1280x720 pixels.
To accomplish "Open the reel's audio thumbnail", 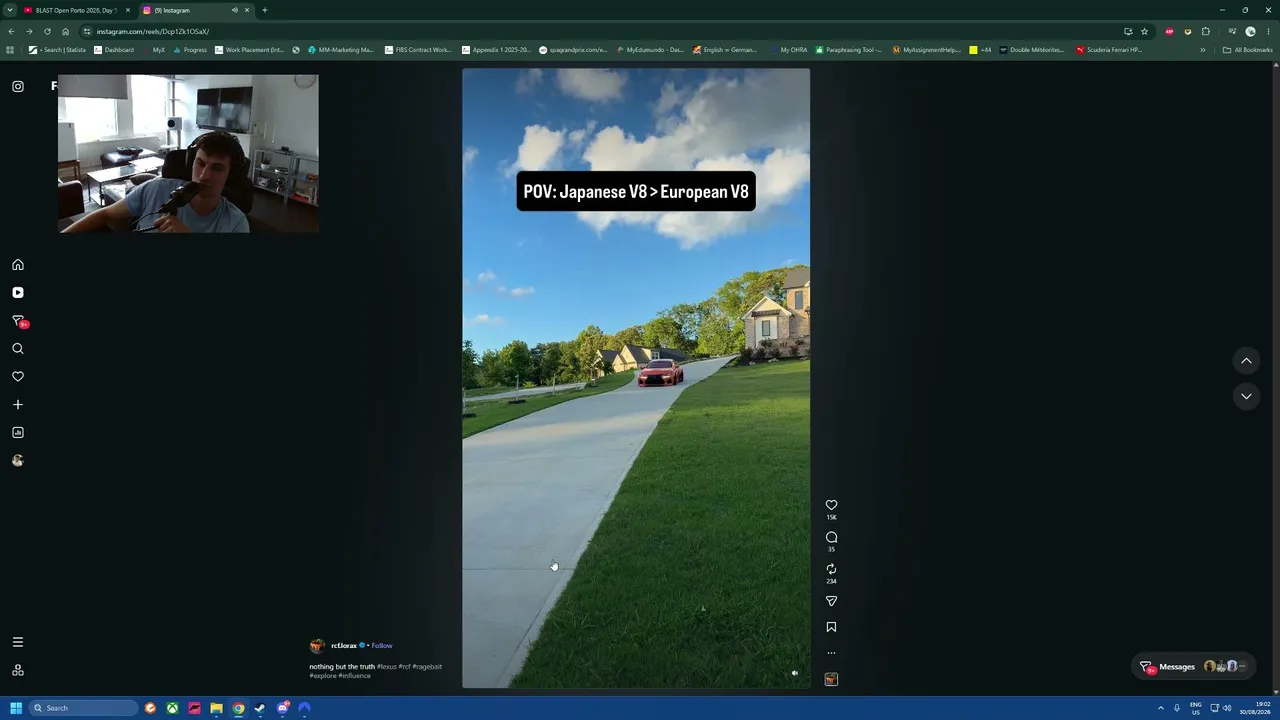I will coord(831,679).
